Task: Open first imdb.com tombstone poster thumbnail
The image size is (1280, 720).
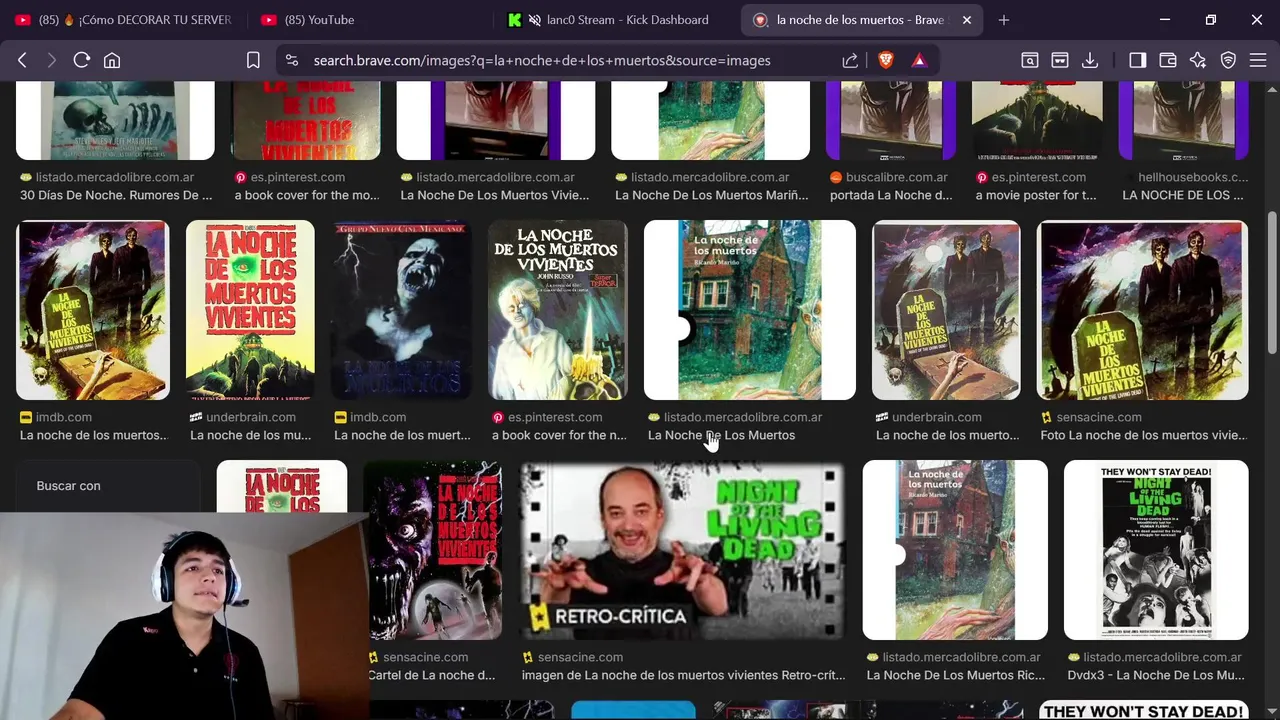Action: point(93,310)
